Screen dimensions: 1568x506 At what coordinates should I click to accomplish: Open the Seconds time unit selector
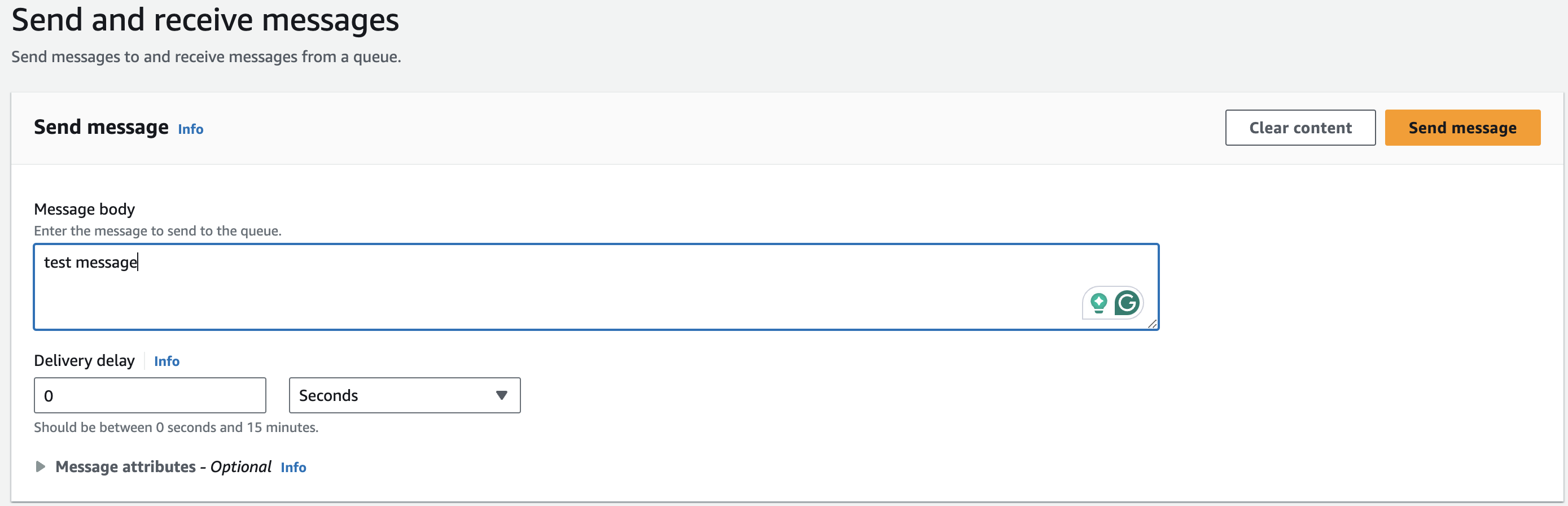405,395
